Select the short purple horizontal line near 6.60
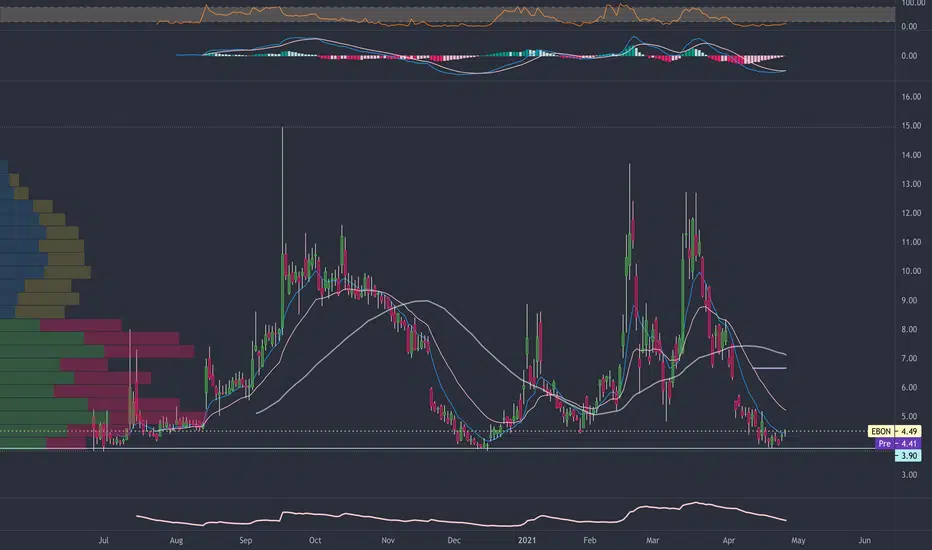 coord(769,368)
